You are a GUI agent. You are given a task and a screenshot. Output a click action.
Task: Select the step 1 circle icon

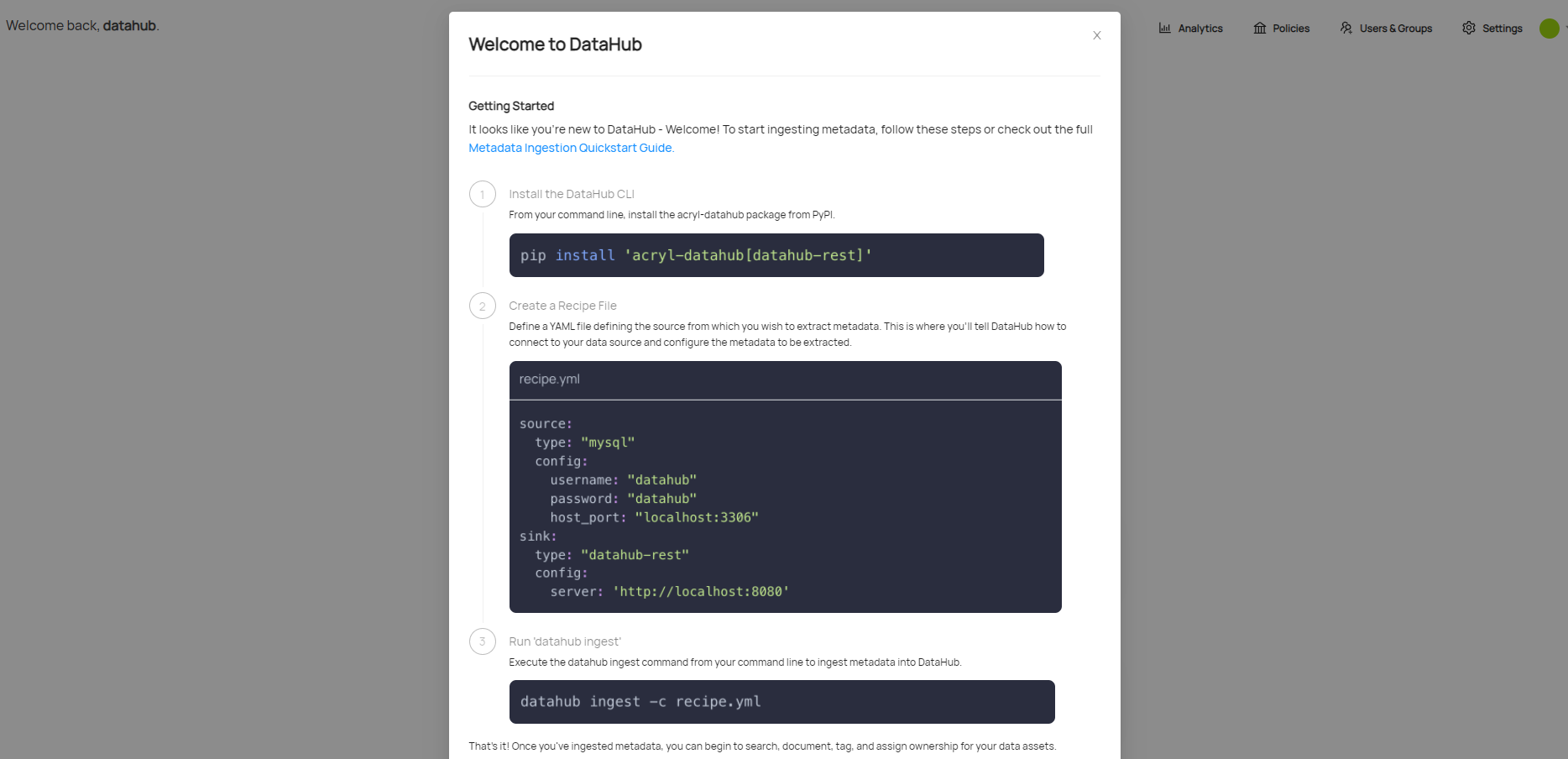coord(483,194)
